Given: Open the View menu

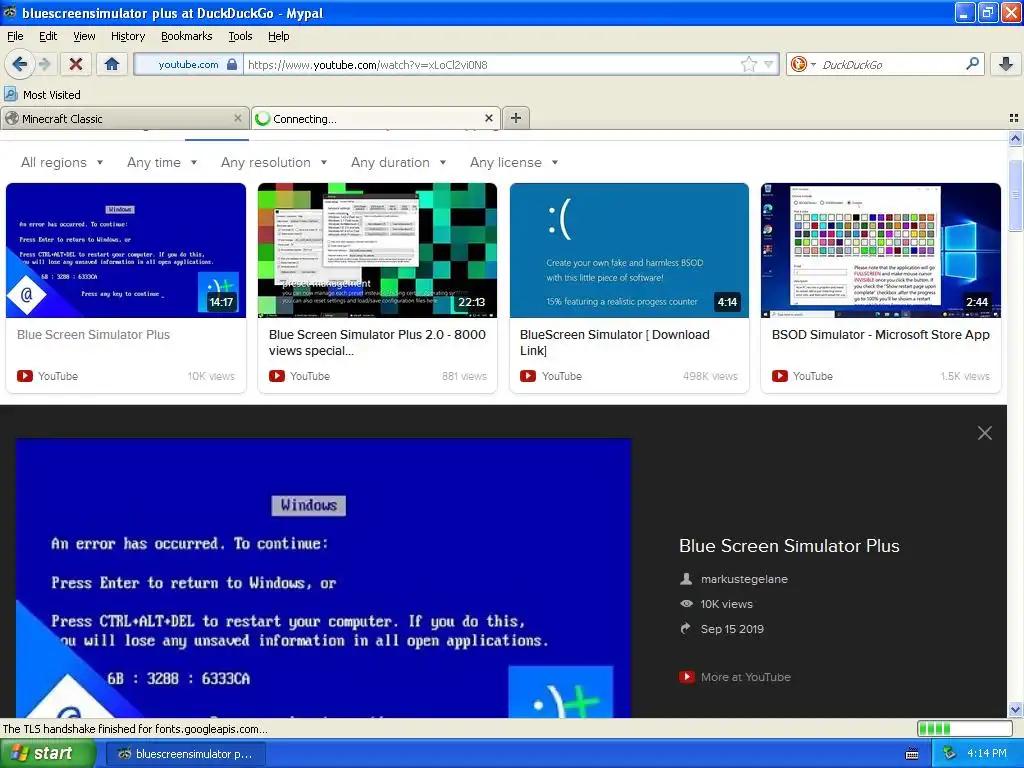Looking at the screenshot, I should 84,36.
